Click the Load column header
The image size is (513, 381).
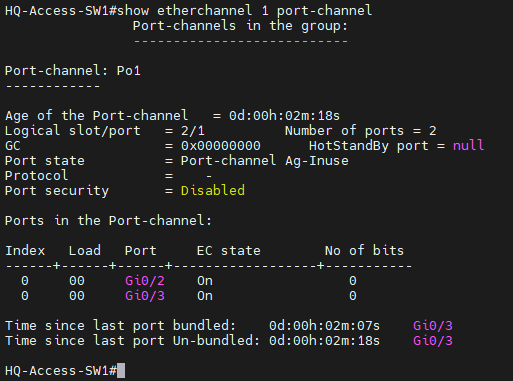[x=85, y=251]
